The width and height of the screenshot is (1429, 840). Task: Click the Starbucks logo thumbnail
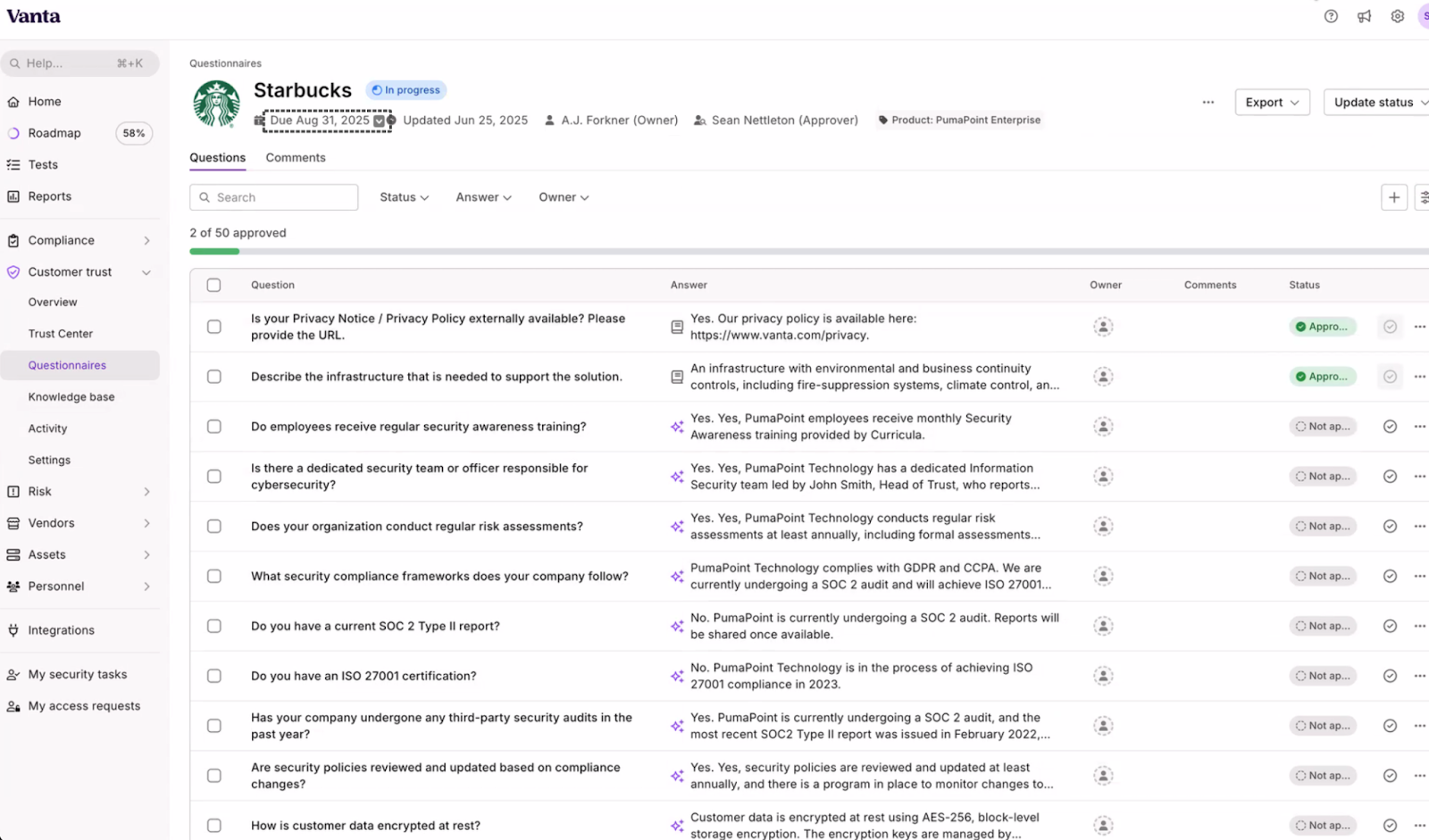216,104
